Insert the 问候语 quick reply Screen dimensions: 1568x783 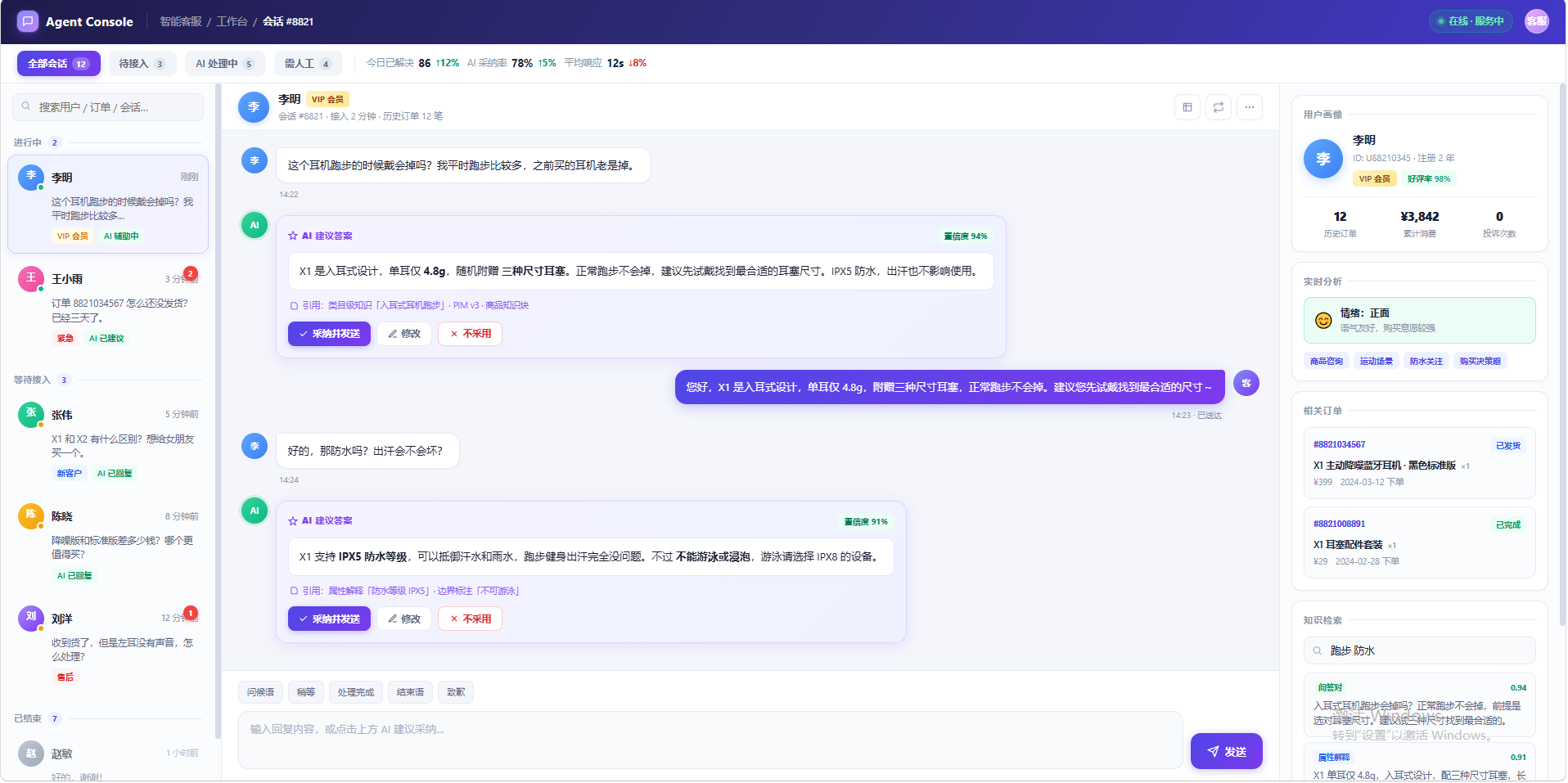tap(261, 692)
